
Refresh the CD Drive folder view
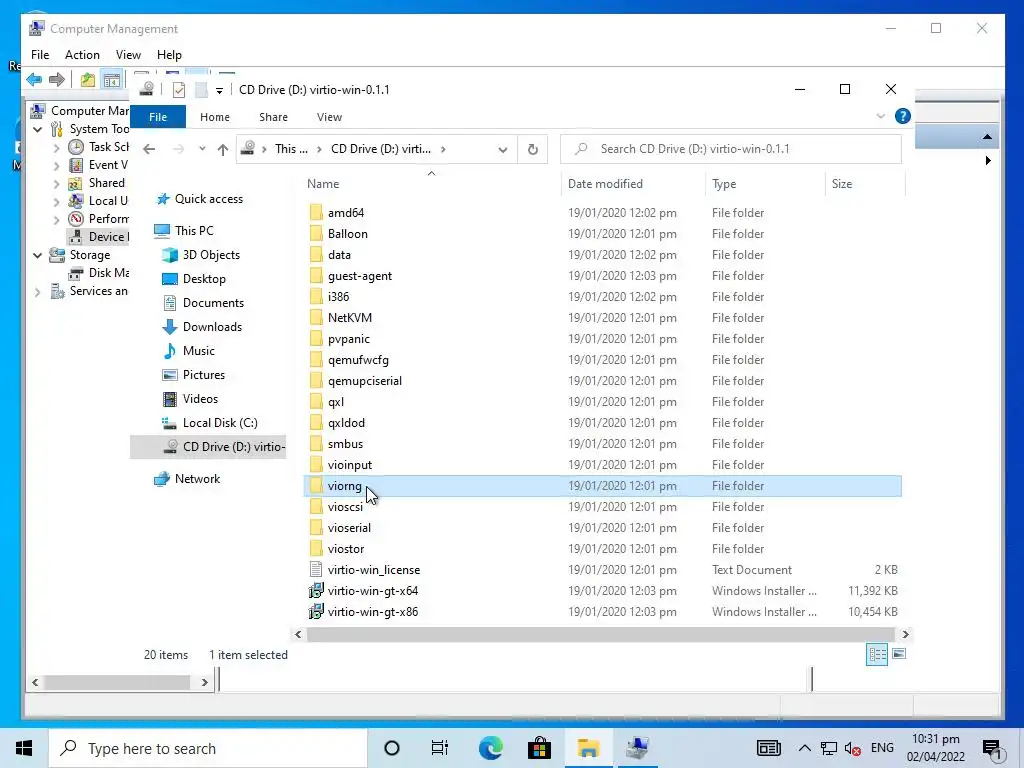(533, 150)
